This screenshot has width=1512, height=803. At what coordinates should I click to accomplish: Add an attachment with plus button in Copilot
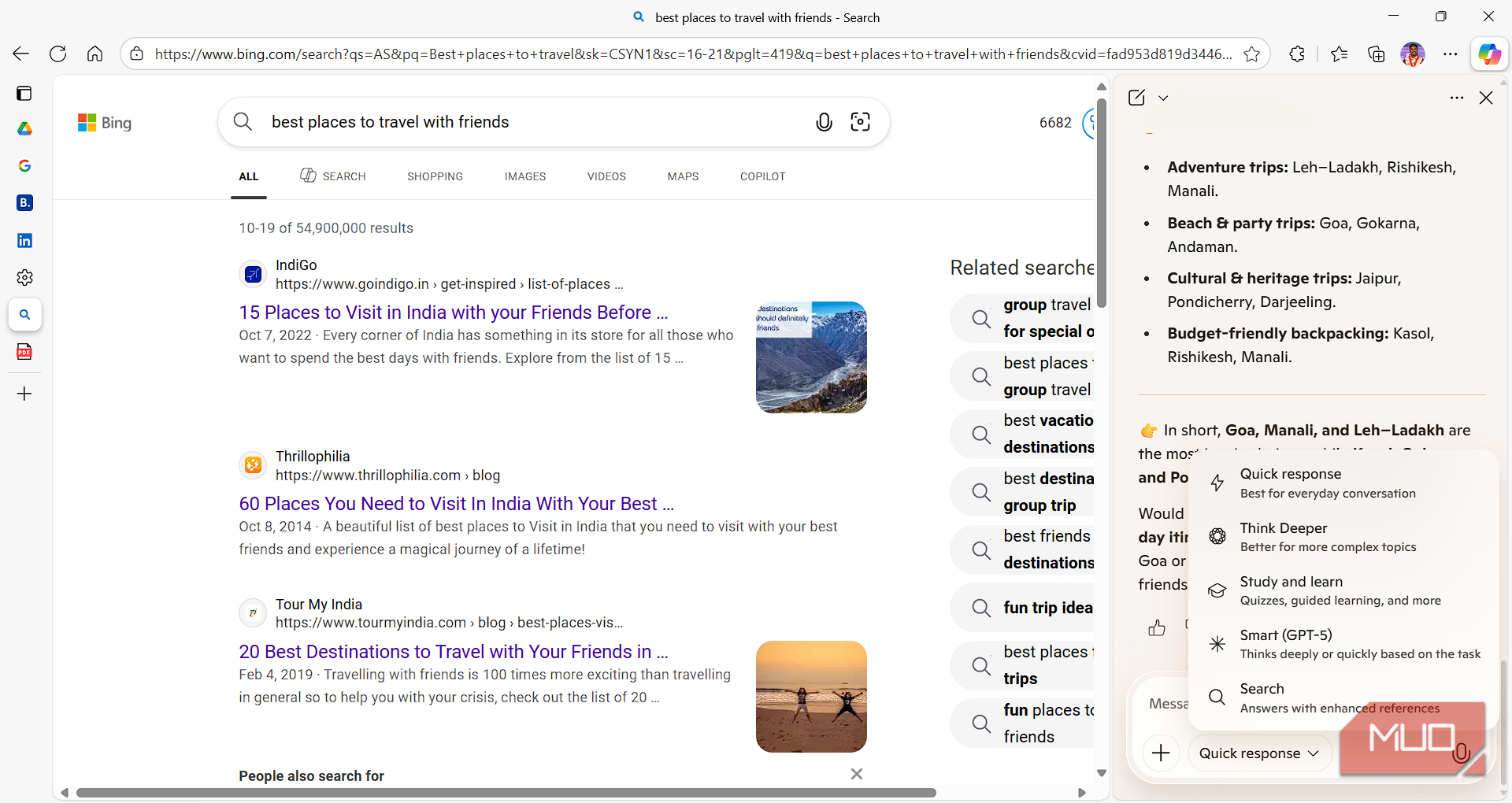(1161, 753)
